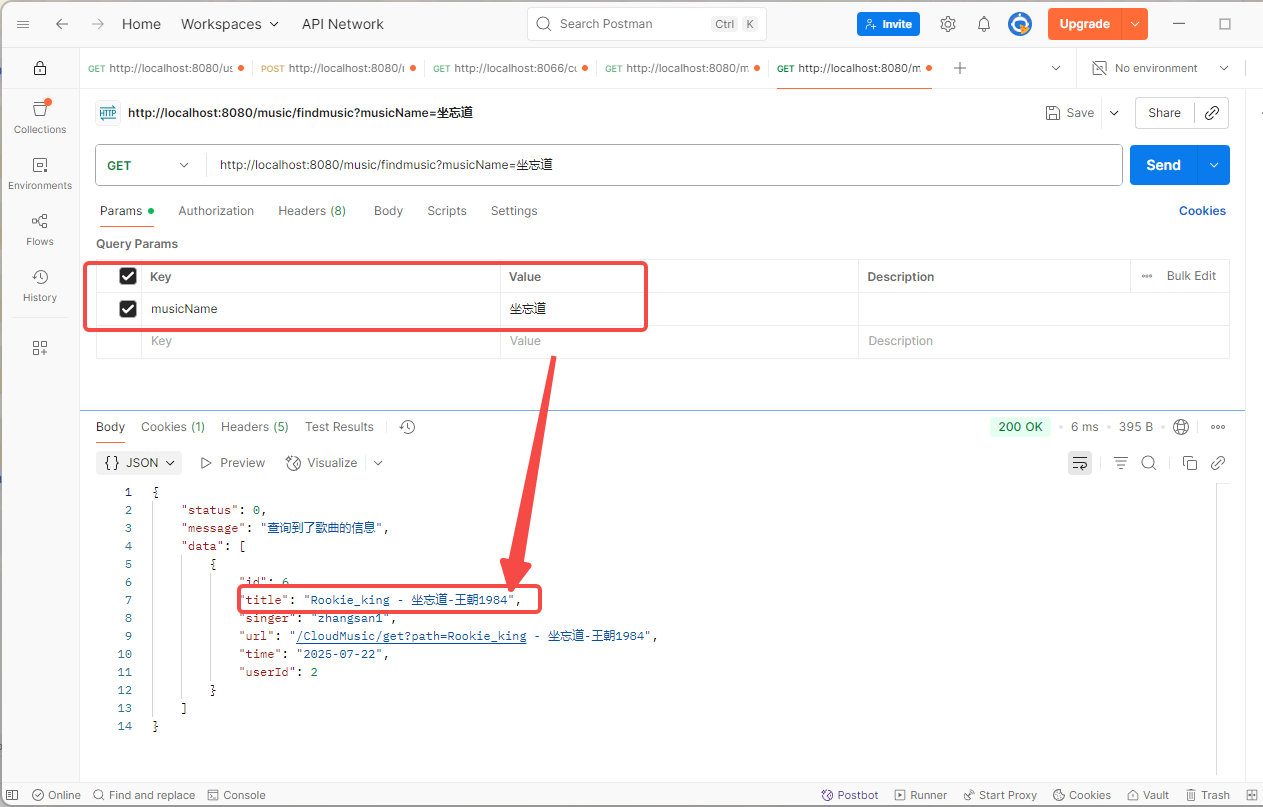Click the network globe icon in response

pyautogui.click(x=1181, y=427)
